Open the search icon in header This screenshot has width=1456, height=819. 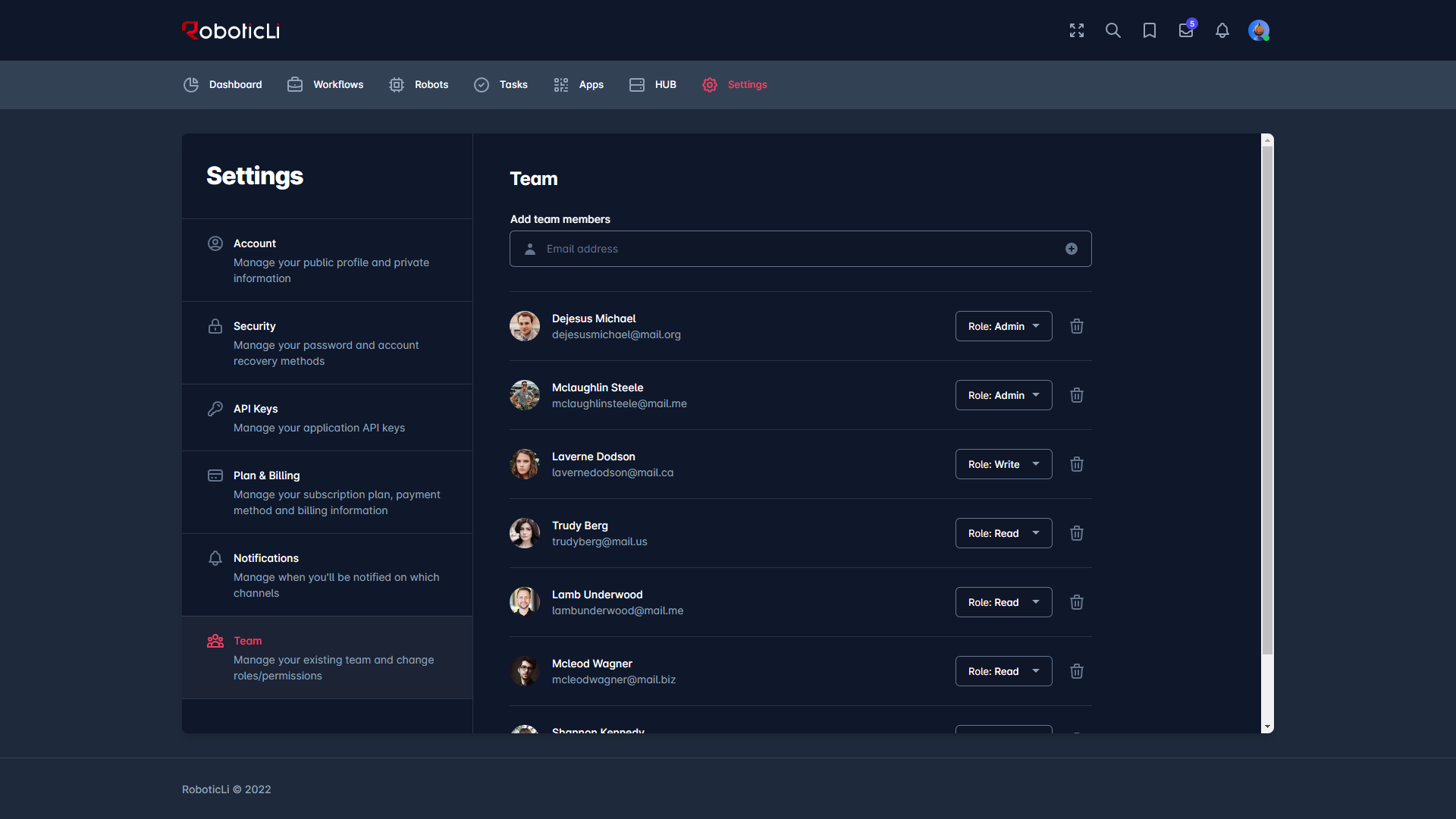click(x=1113, y=30)
